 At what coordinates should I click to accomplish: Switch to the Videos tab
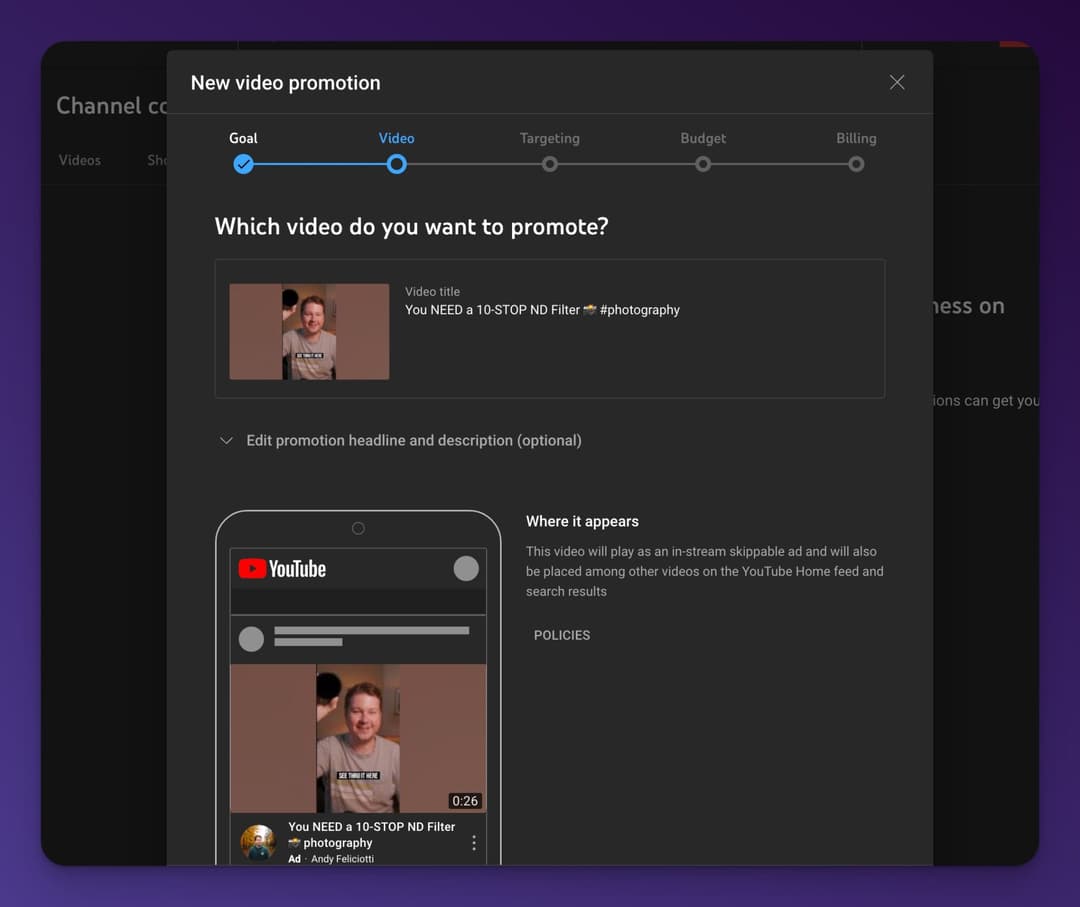pyautogui.click(x=79, y=160)
